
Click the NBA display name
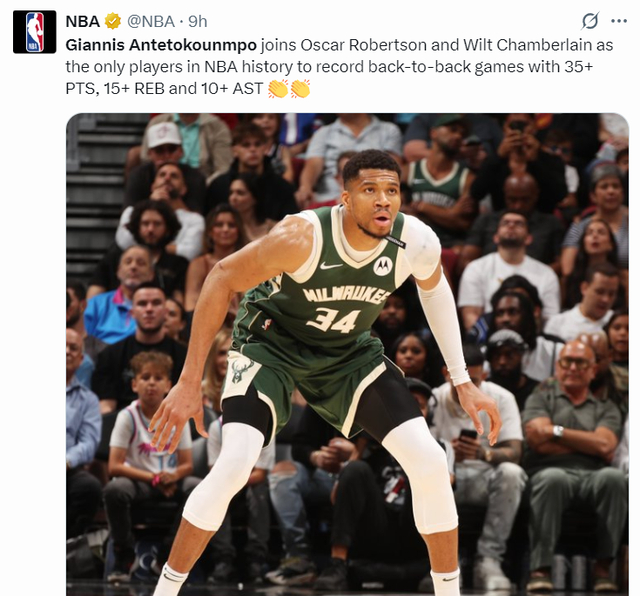click(x=83, y=21)
